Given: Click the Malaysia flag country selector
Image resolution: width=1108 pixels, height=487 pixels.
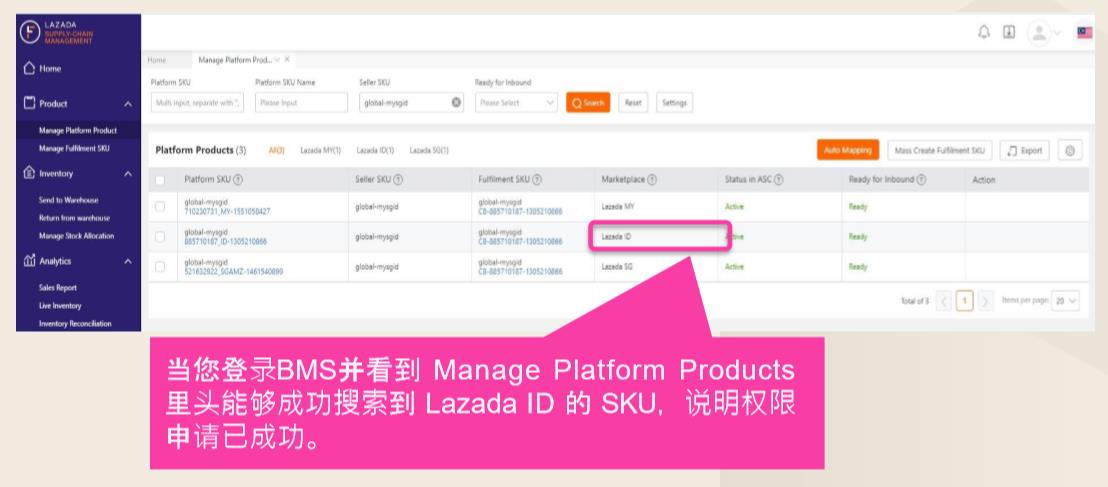Looking at the screenshot, I should (x=1085, y=32).
